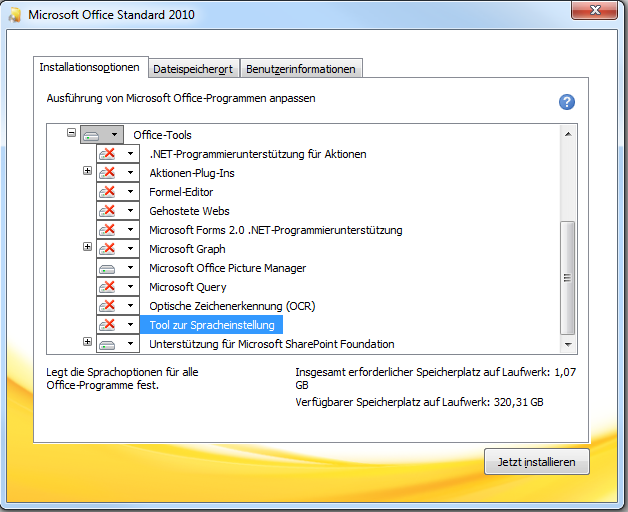Click unavailable icon next to Gehostete Webs
628x512 pixels.
[108, 211]
